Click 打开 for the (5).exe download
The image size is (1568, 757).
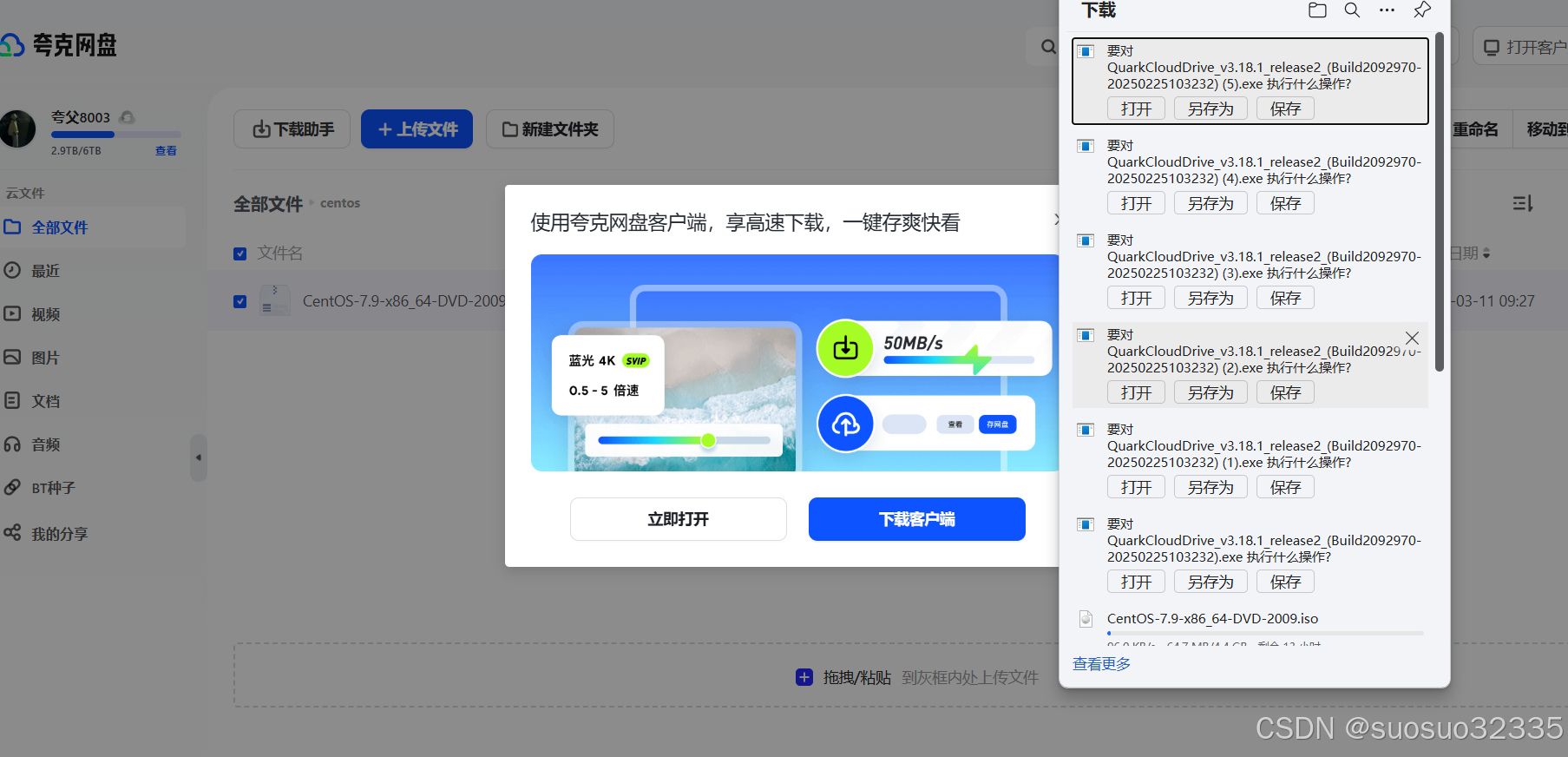(x=1136, y=109)
